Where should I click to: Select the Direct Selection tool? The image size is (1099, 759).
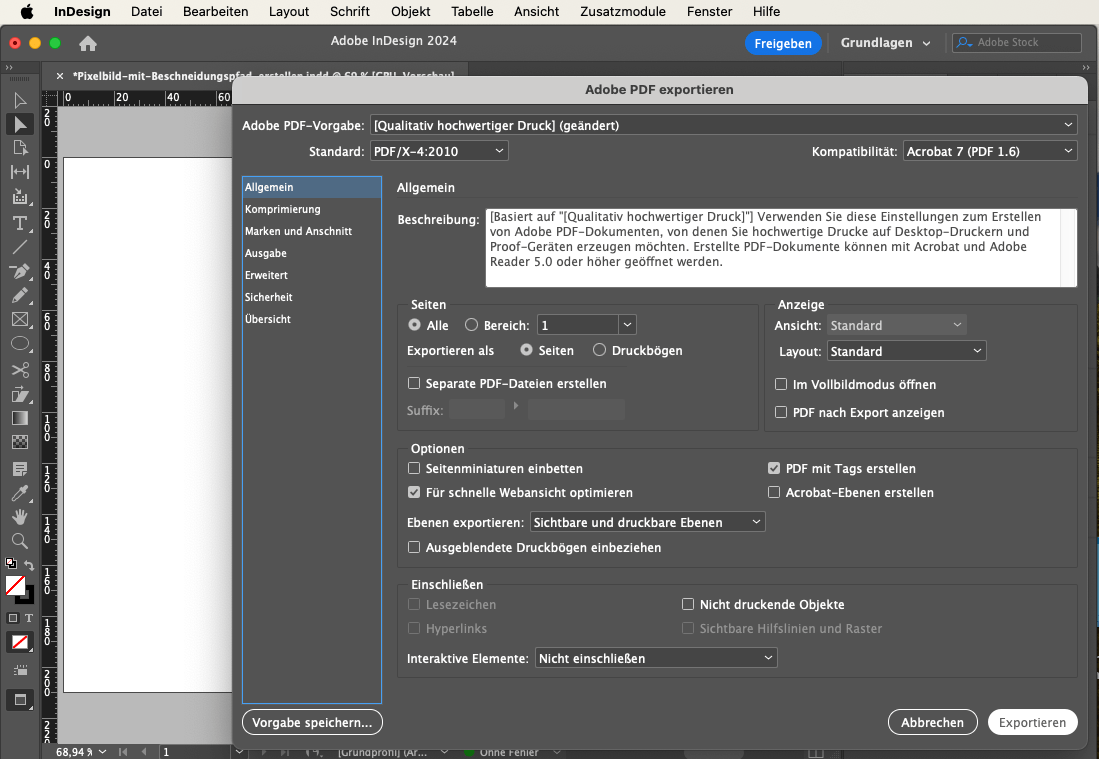[20, 124]
